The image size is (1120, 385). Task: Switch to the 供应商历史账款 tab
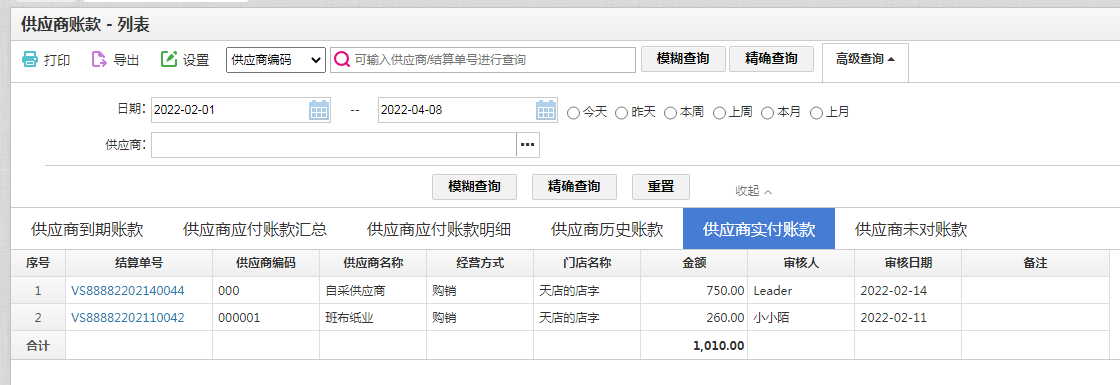click(x=607, y=229)
